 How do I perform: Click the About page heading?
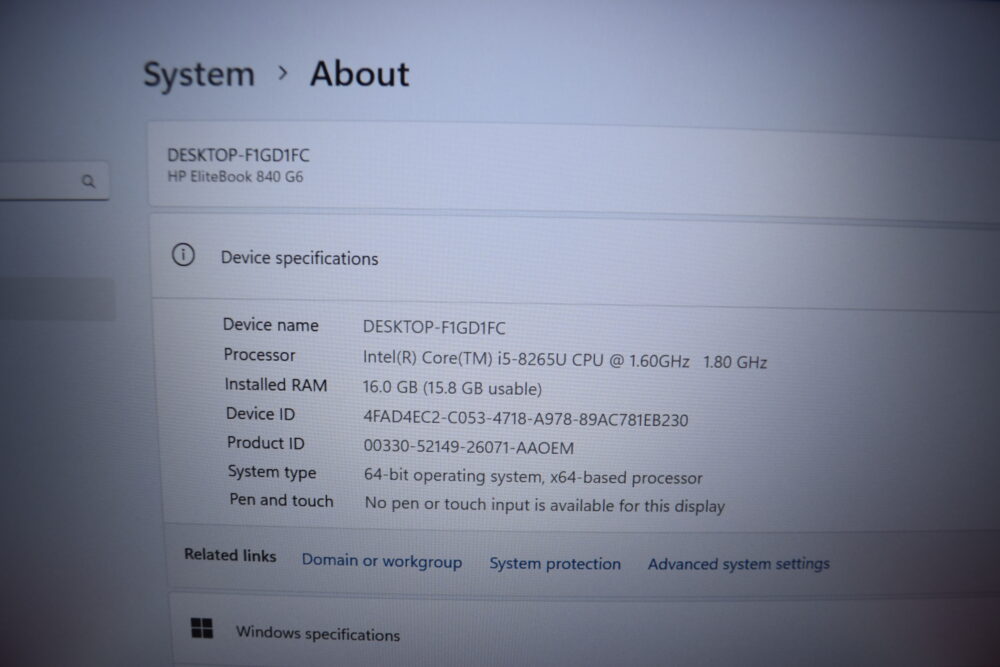point(360,74)
